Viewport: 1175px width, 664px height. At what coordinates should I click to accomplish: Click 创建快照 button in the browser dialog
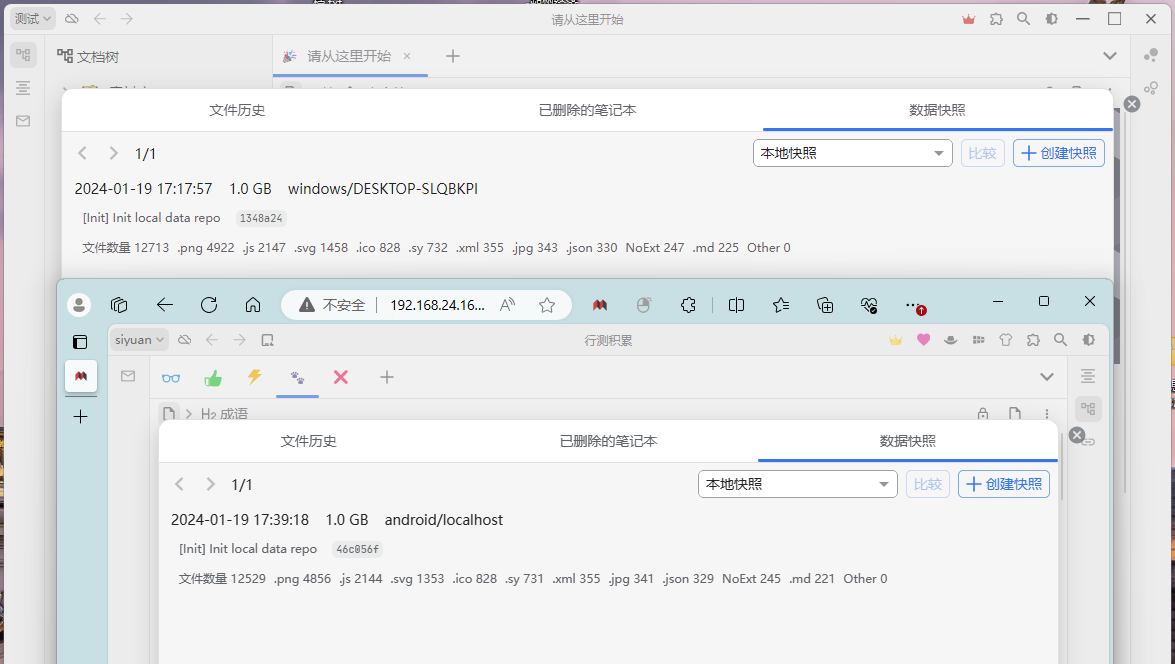click(1004, 484)
